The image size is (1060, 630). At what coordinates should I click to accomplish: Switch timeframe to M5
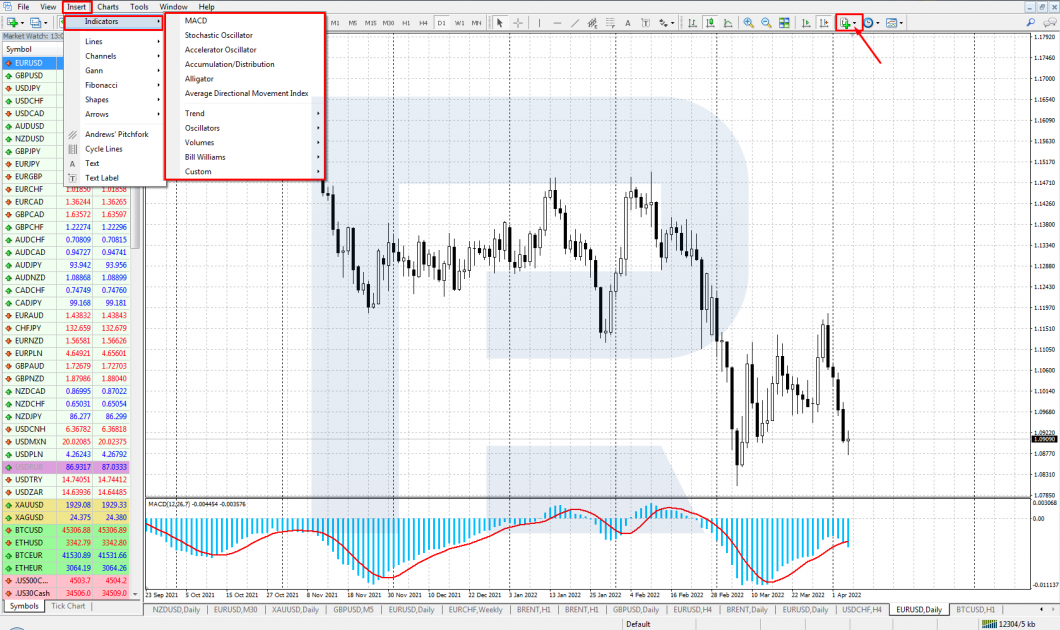(352, 23)
